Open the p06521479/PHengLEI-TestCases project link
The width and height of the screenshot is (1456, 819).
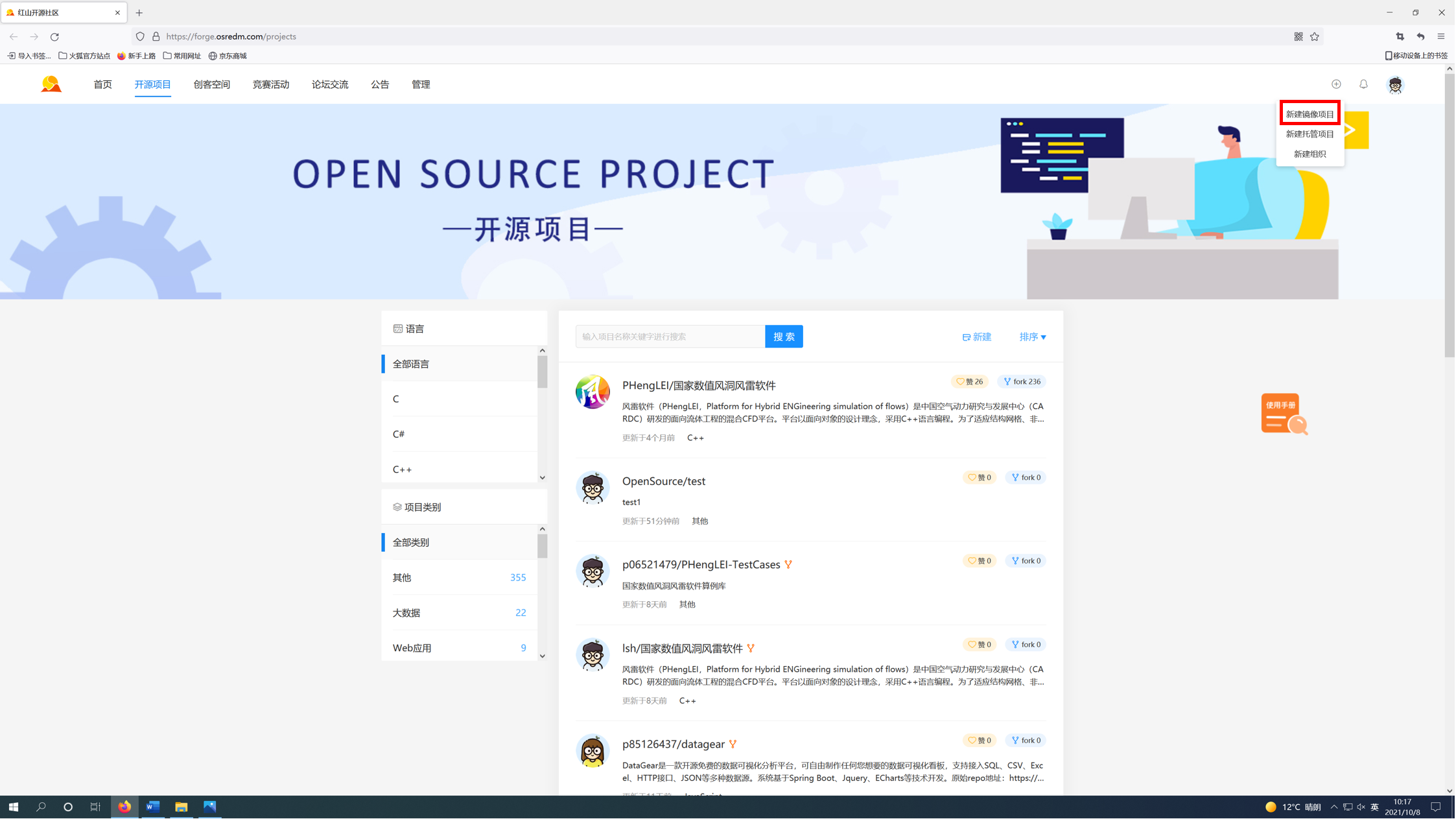tap(701, 565)
